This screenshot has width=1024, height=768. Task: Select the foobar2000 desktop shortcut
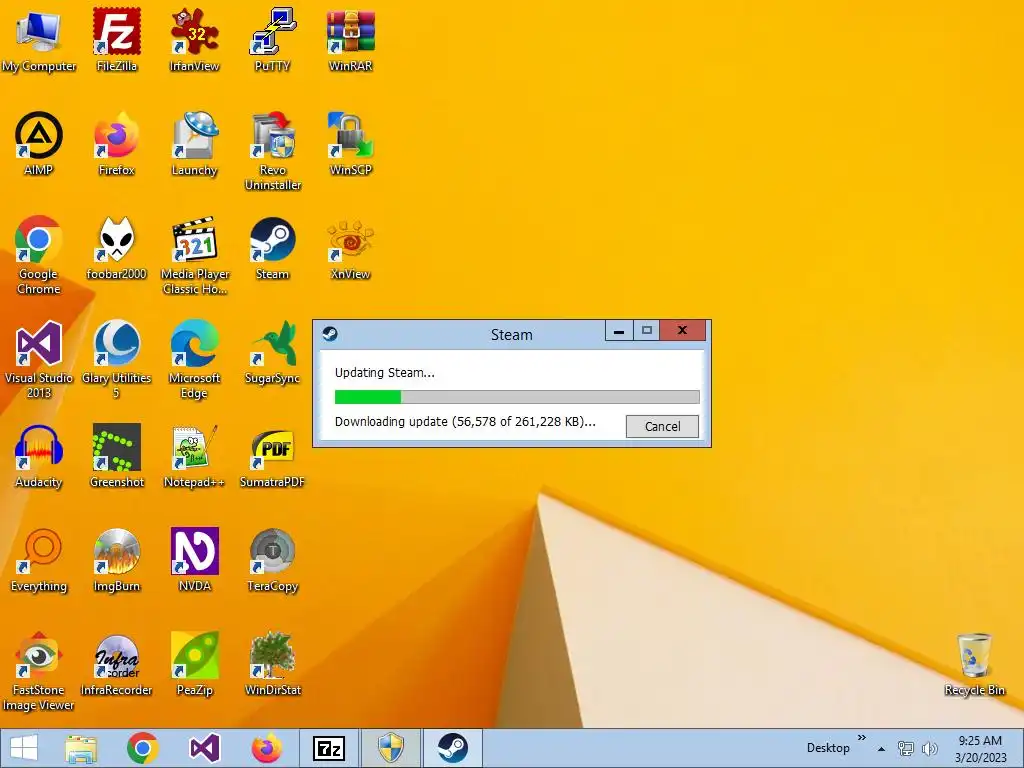coord(116,248)
